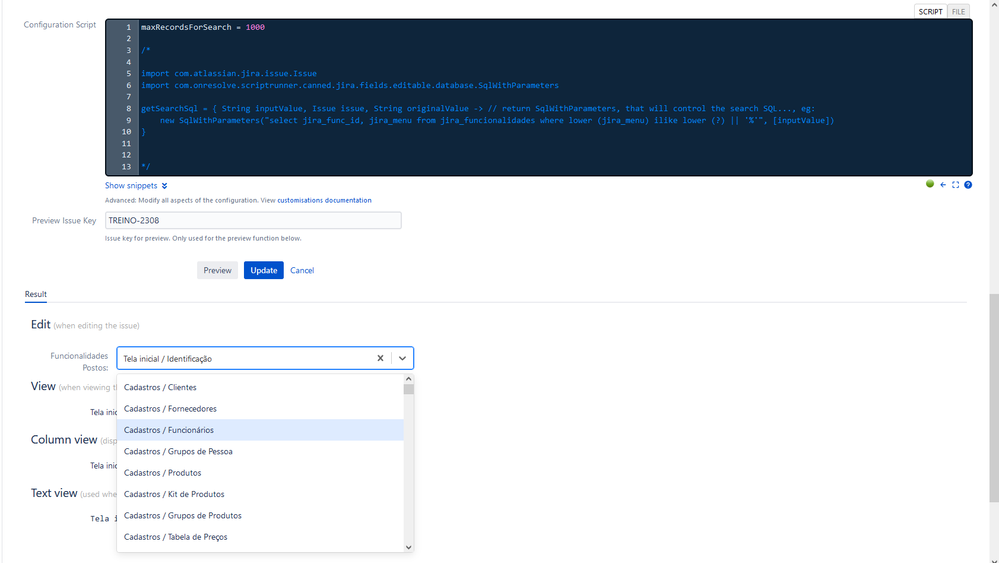The height and width of the screenshot is (563, 999).
Task: Click dropdown list scroll-down arrow
Action: 408,547
